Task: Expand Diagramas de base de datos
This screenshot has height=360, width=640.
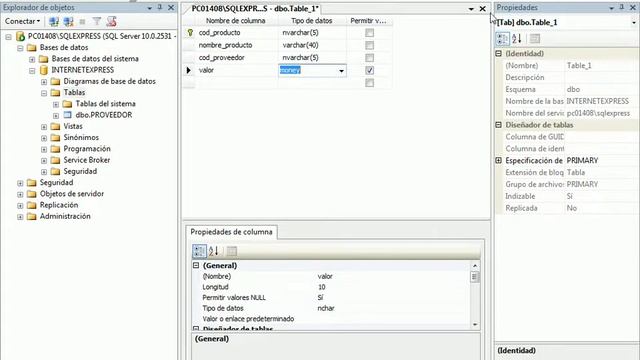Action: click(x=44, y=82)
